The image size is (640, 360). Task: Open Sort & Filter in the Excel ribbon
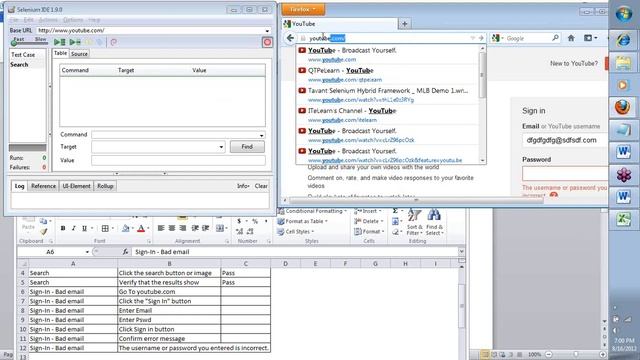[x=414, y=222]
